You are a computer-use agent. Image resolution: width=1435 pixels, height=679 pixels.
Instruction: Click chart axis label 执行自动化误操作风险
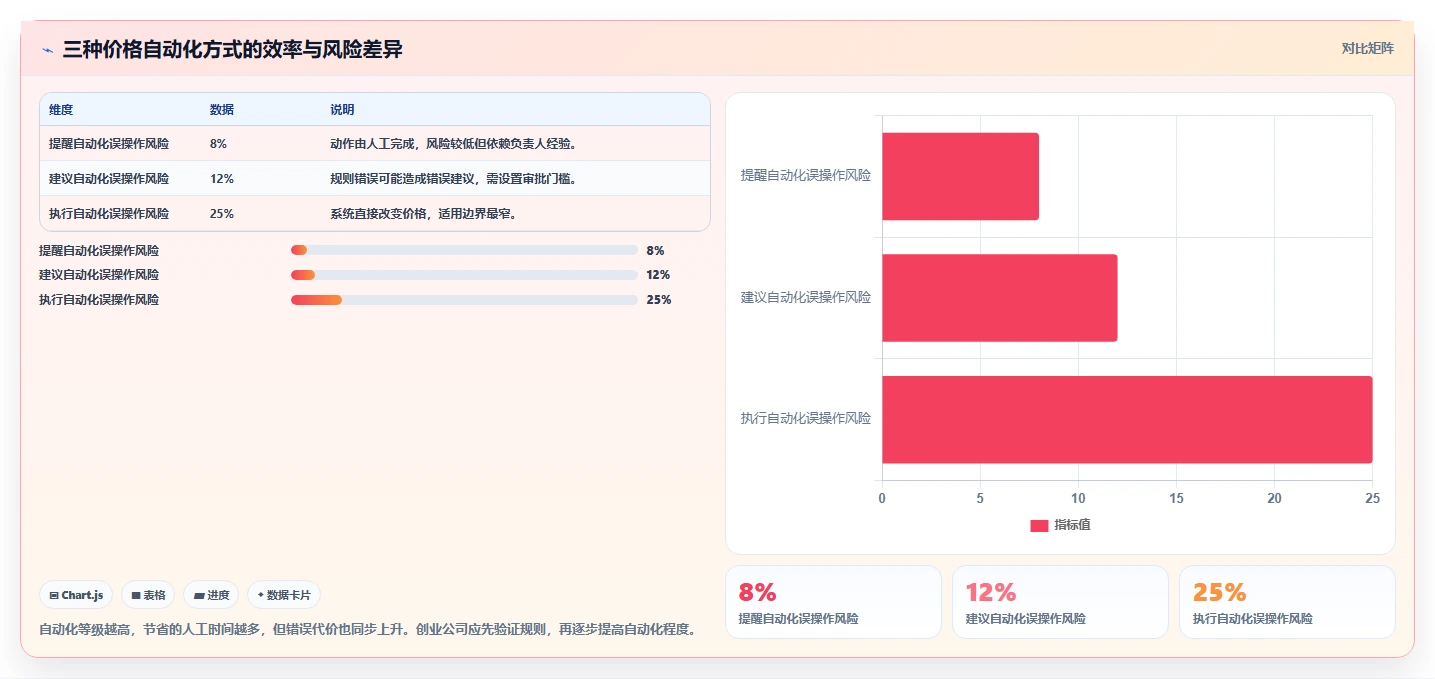coord(805,418)
